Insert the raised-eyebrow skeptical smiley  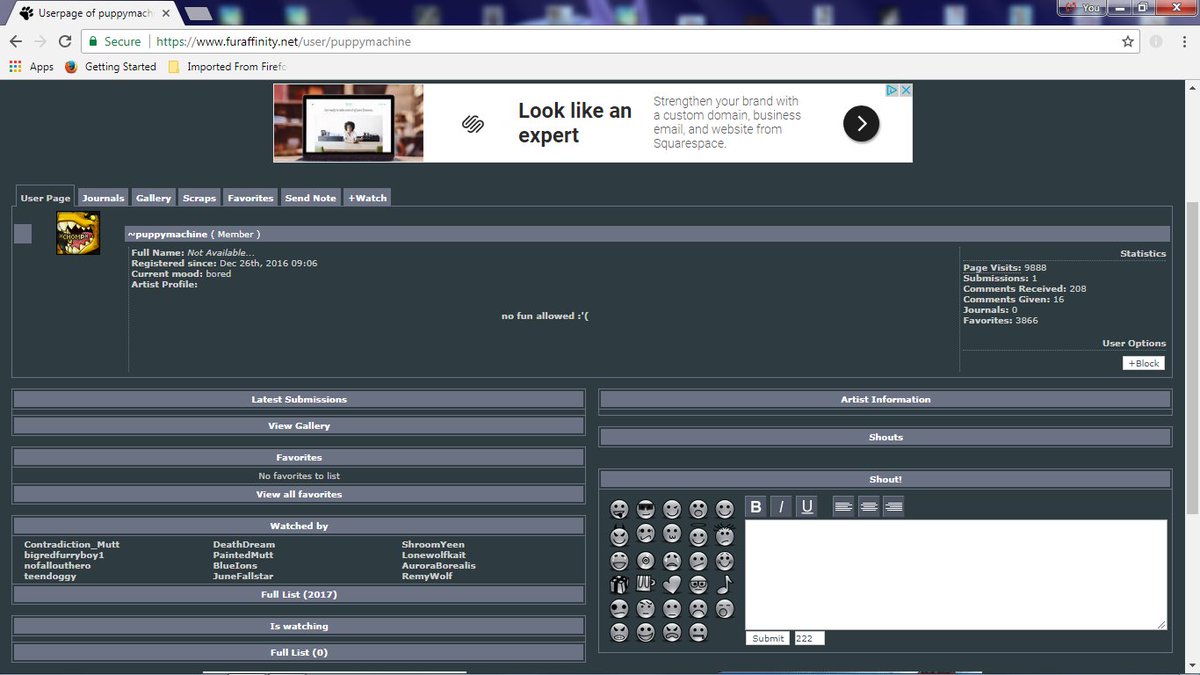(x=646, y=608)
